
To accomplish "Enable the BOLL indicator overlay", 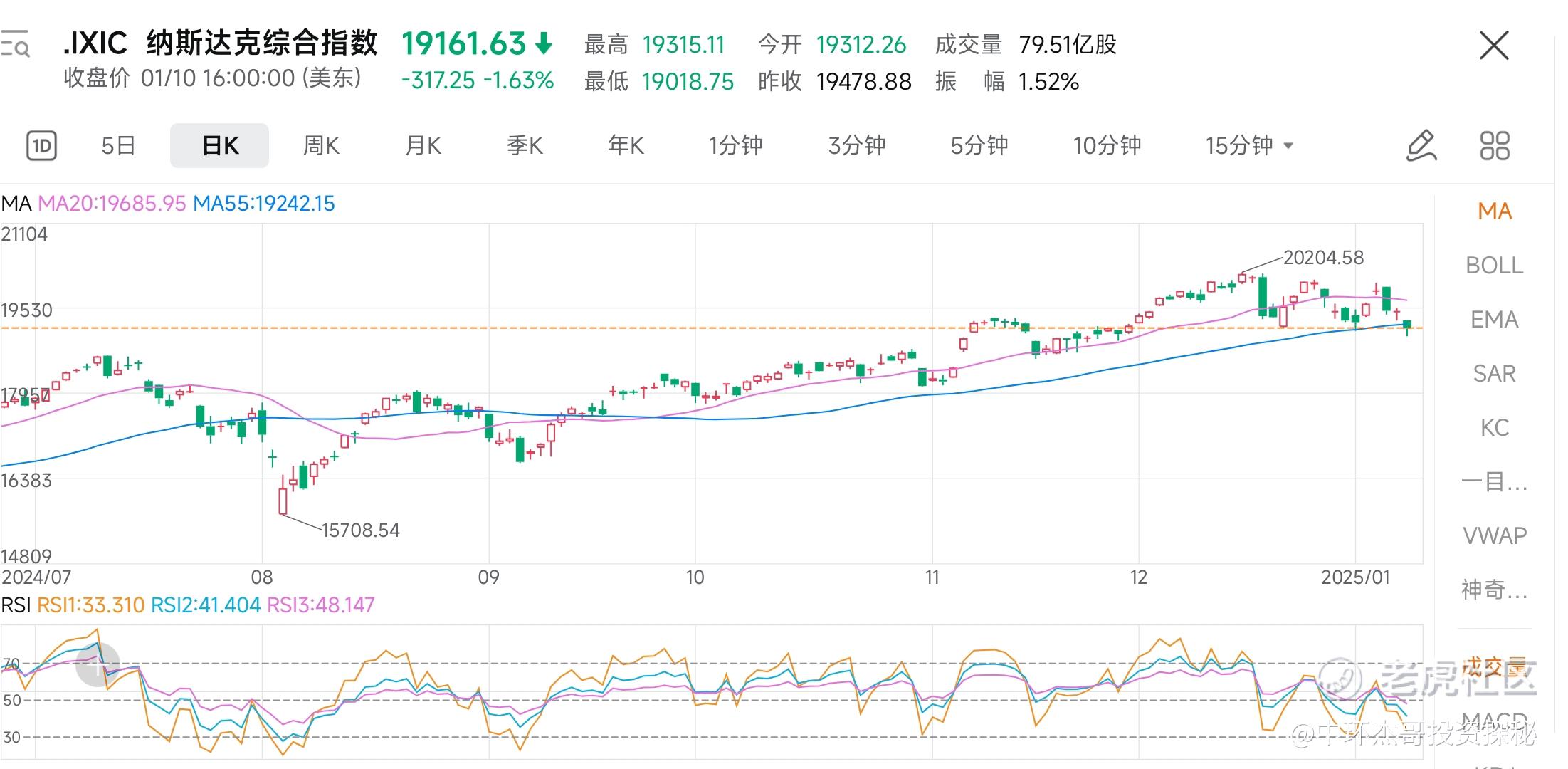I will click(x=1494, y=266).
